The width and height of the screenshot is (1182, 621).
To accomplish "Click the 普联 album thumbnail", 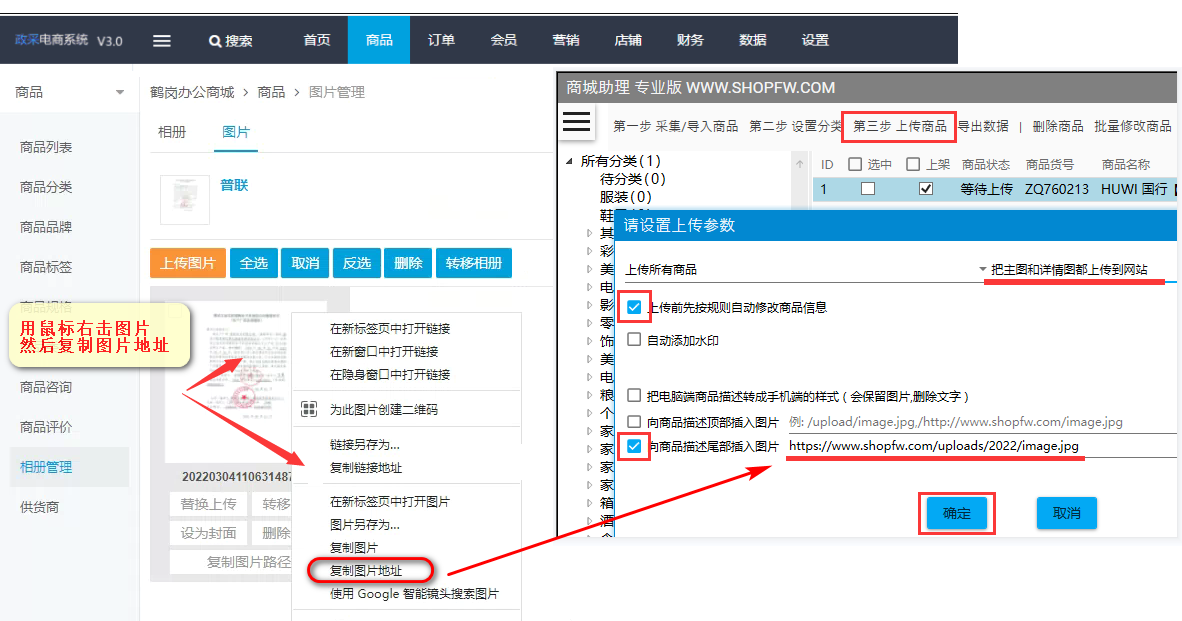I will (x=185, y=200).
